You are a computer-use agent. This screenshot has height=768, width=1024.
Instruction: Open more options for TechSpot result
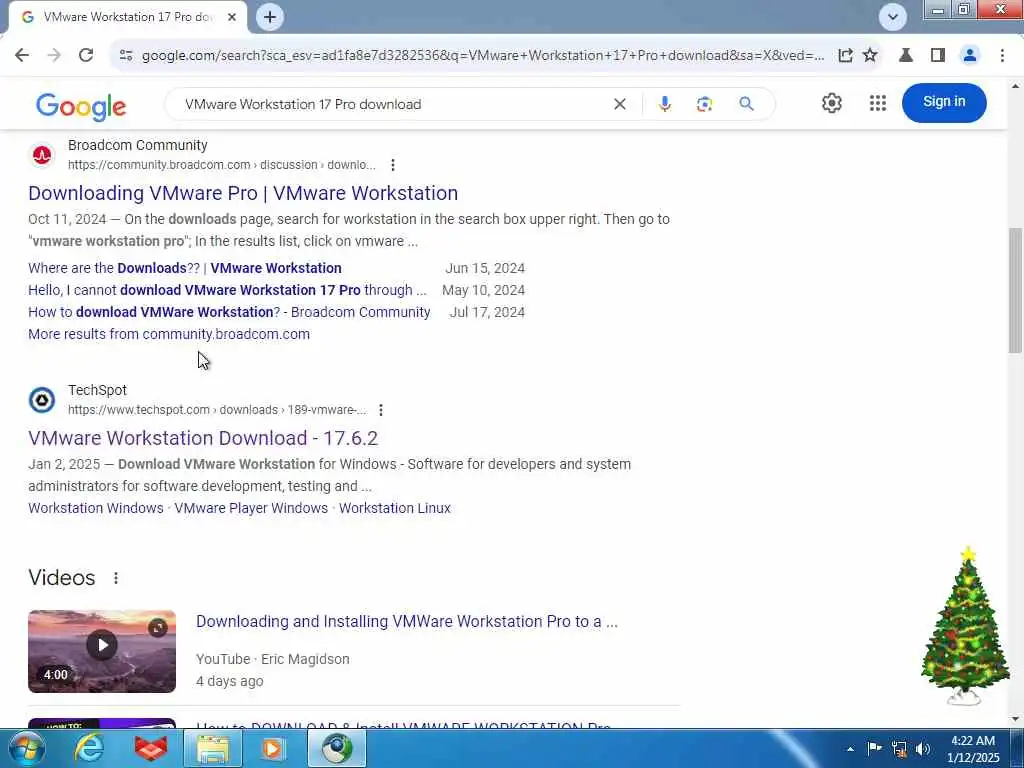pyautogui.click(x=381, y=410)
